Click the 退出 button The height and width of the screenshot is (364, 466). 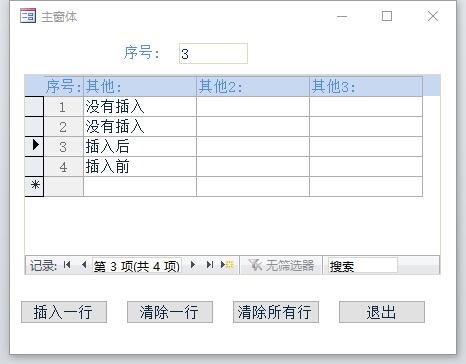(x=382, y=312)
